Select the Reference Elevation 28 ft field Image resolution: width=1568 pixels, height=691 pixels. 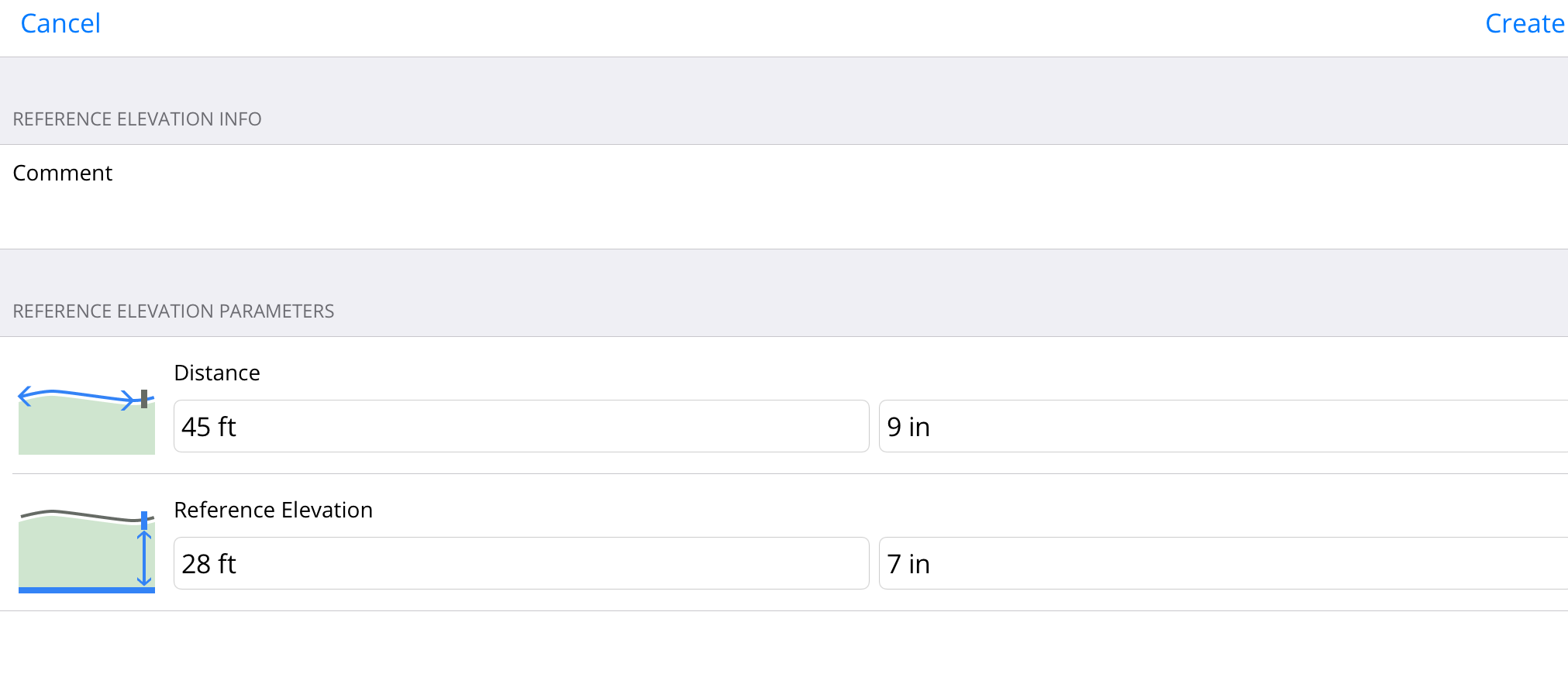pos(521,563)
